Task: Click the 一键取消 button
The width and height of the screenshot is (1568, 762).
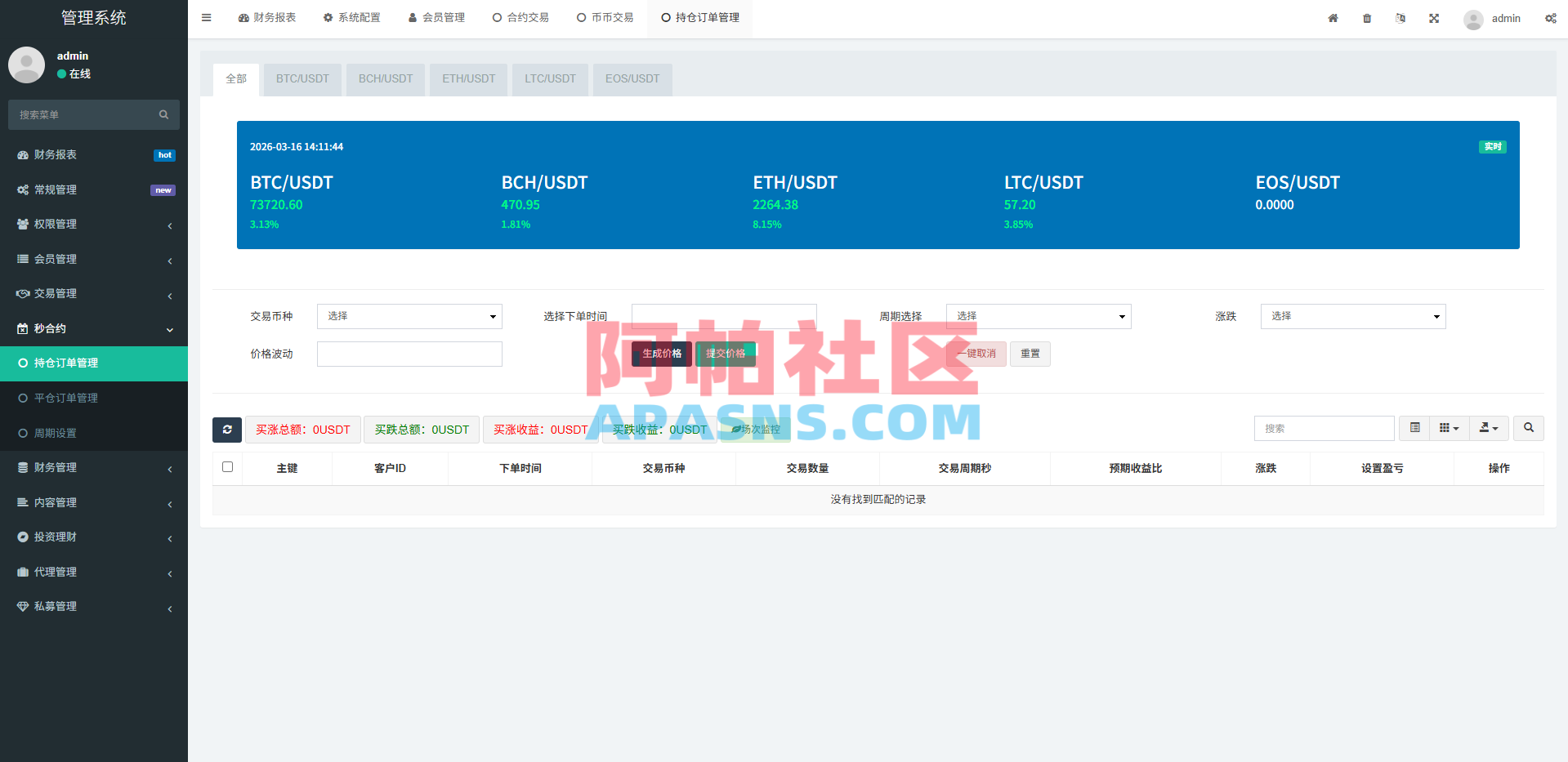Action: (976, 354)
